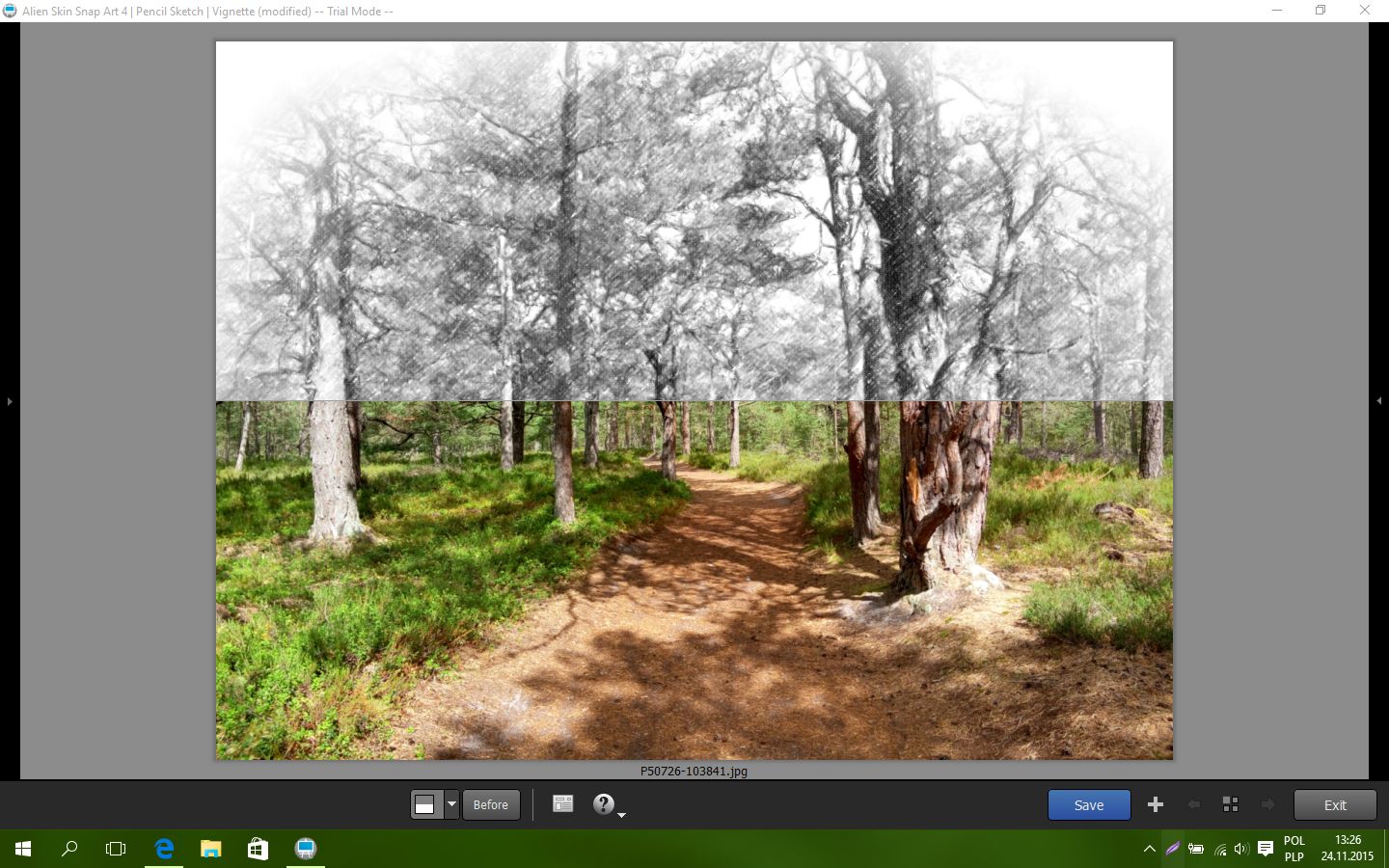Open Task View in the taskbar
This screenshot has width=1389, height=868.
click(x=116, y=849)
